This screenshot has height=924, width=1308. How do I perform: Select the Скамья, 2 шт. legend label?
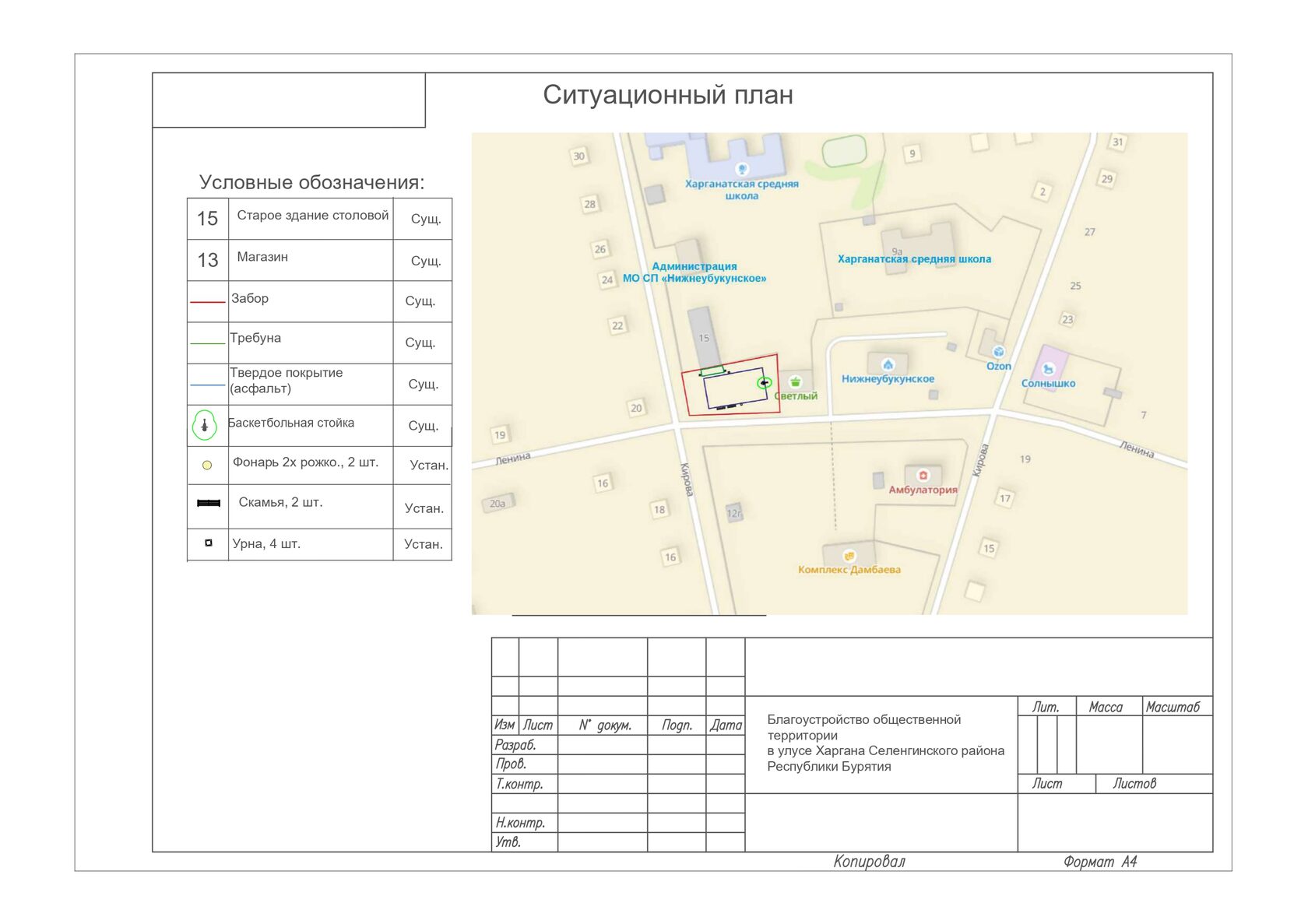[x=280, y=502]
